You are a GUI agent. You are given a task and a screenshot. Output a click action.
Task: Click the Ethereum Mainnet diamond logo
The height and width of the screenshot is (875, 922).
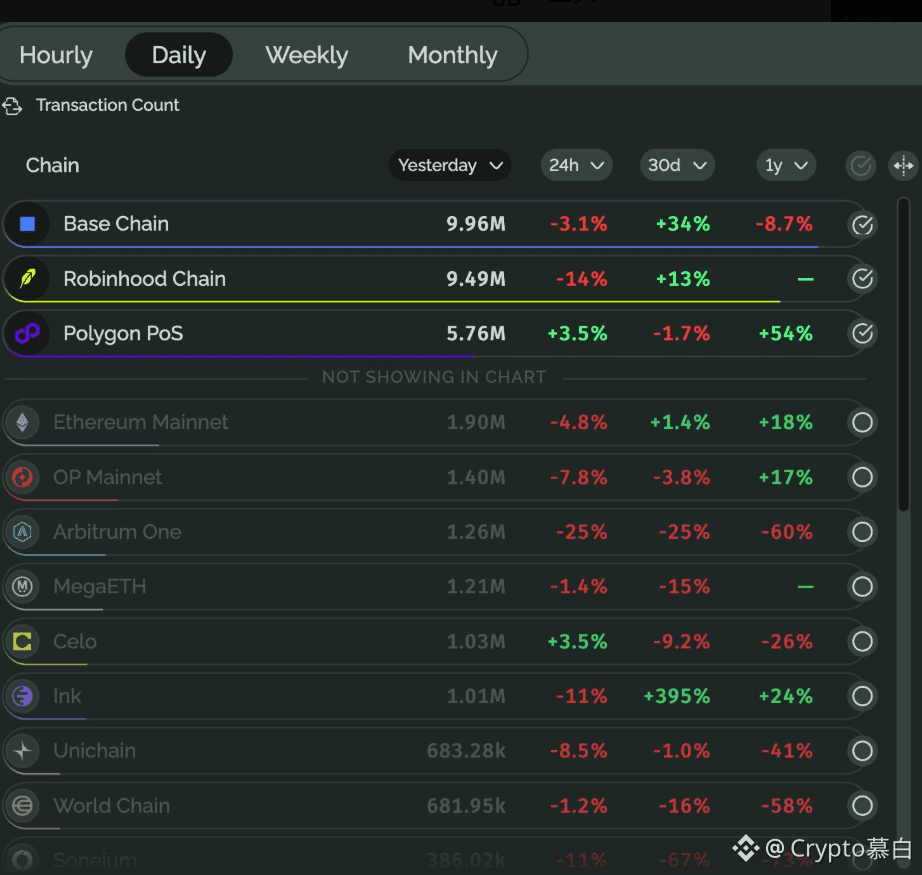[22, 422]
